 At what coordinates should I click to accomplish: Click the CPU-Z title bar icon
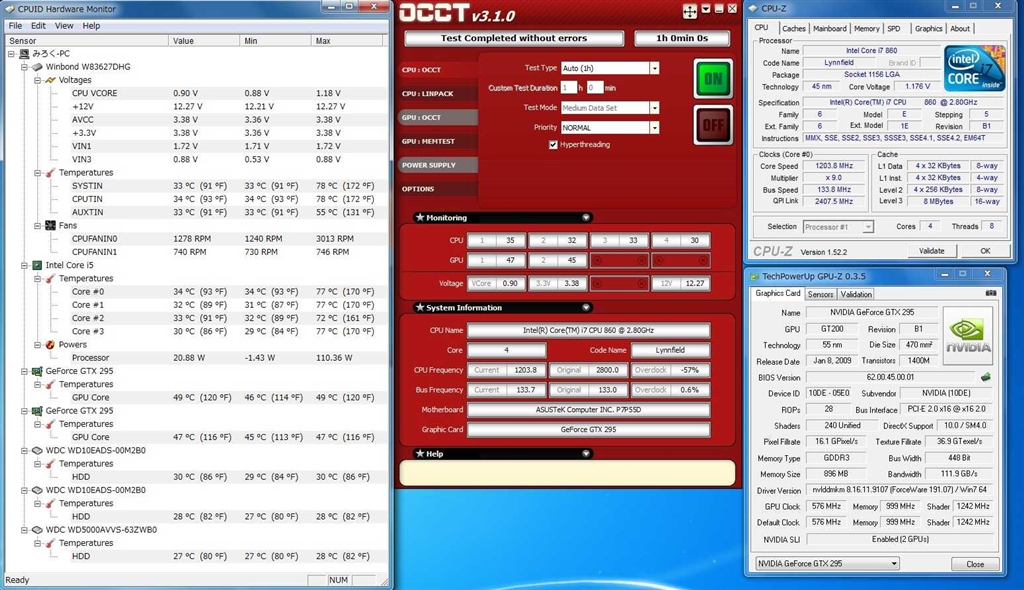(x=754, y=8)
